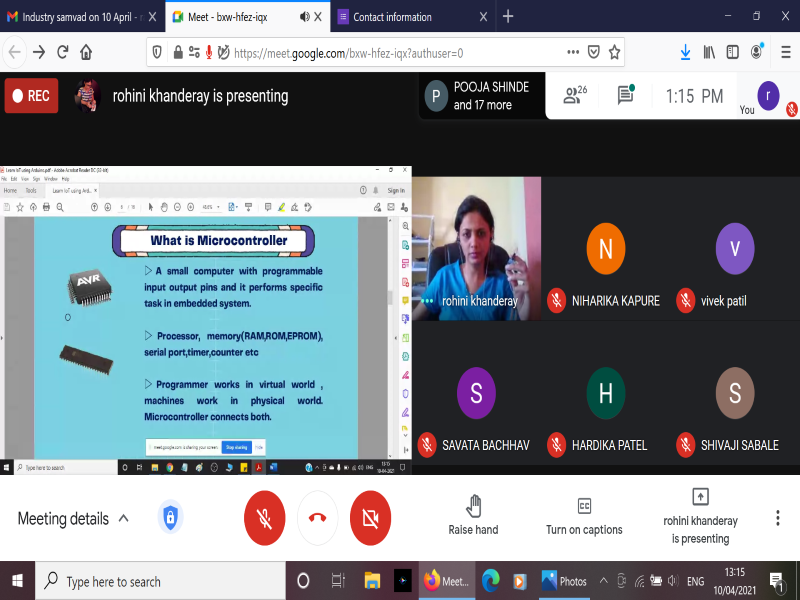The height and width of the screenshot is (600, 800).
Task: Click the rohini khanderay is presenting button
Action: pyautogui.click(x=700, y=515)
